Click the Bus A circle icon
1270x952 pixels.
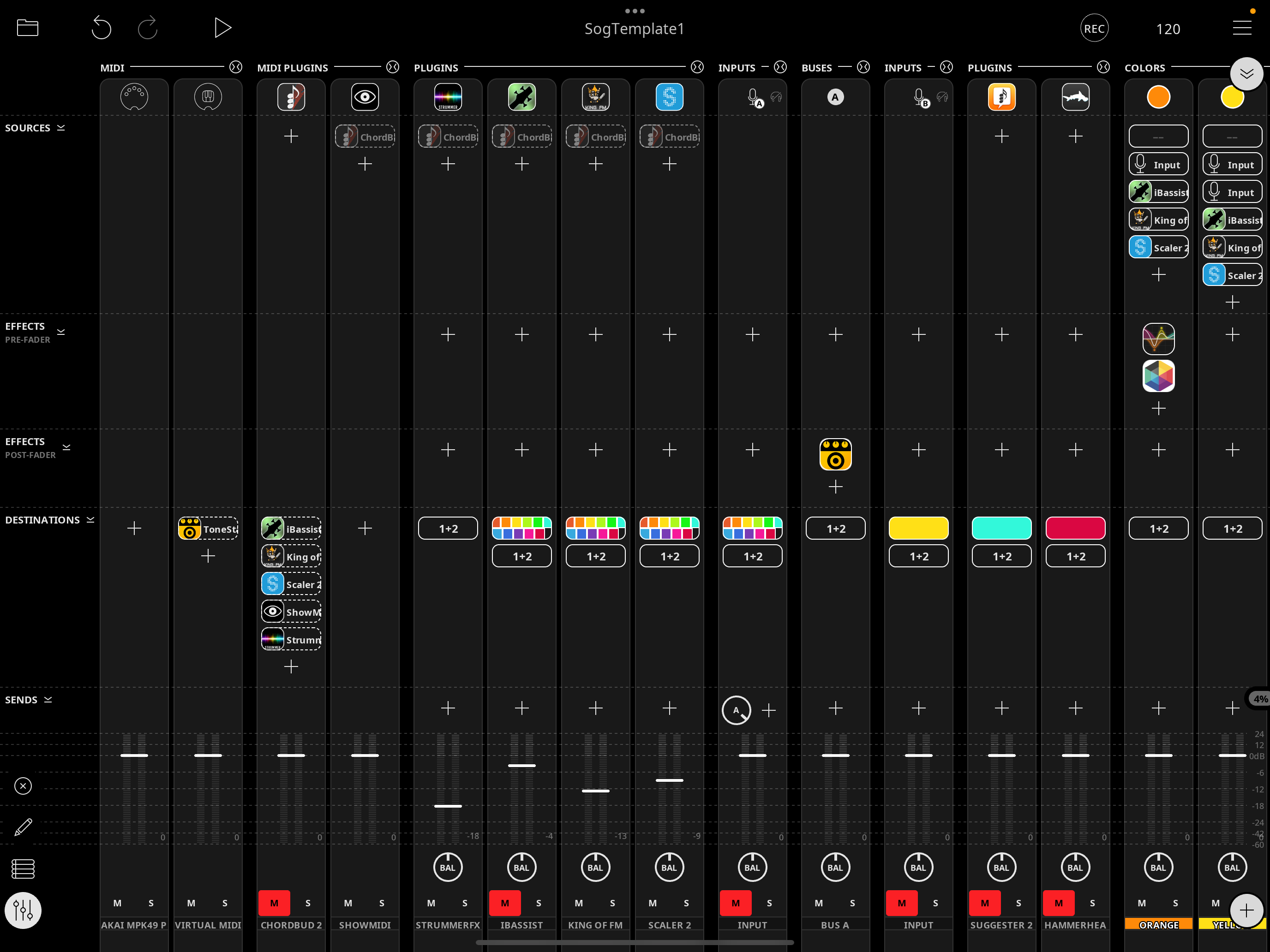click(835, 97)
